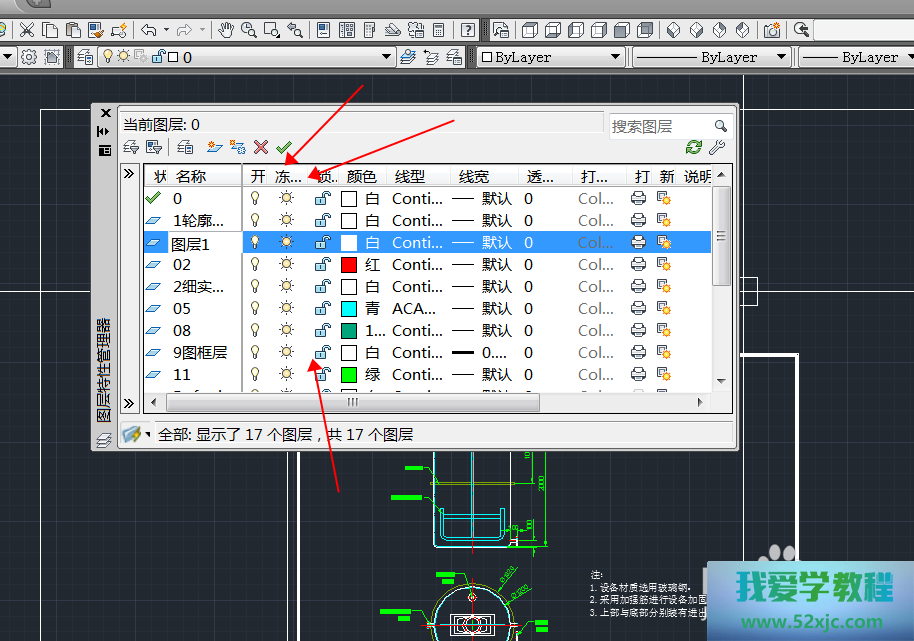The image size is (914, 641).
Task: Open the ByLayer color dropdown
Action: pos(616,57)
